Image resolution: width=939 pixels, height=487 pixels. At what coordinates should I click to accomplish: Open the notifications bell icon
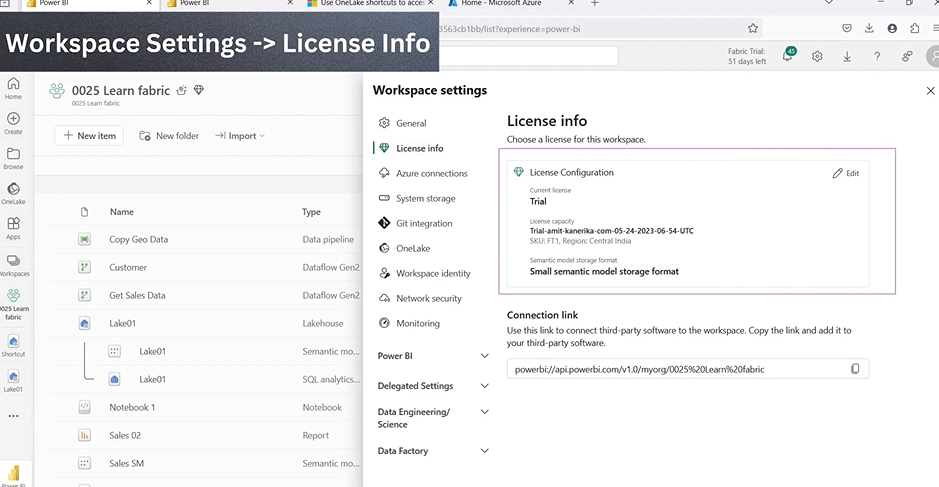788,56
